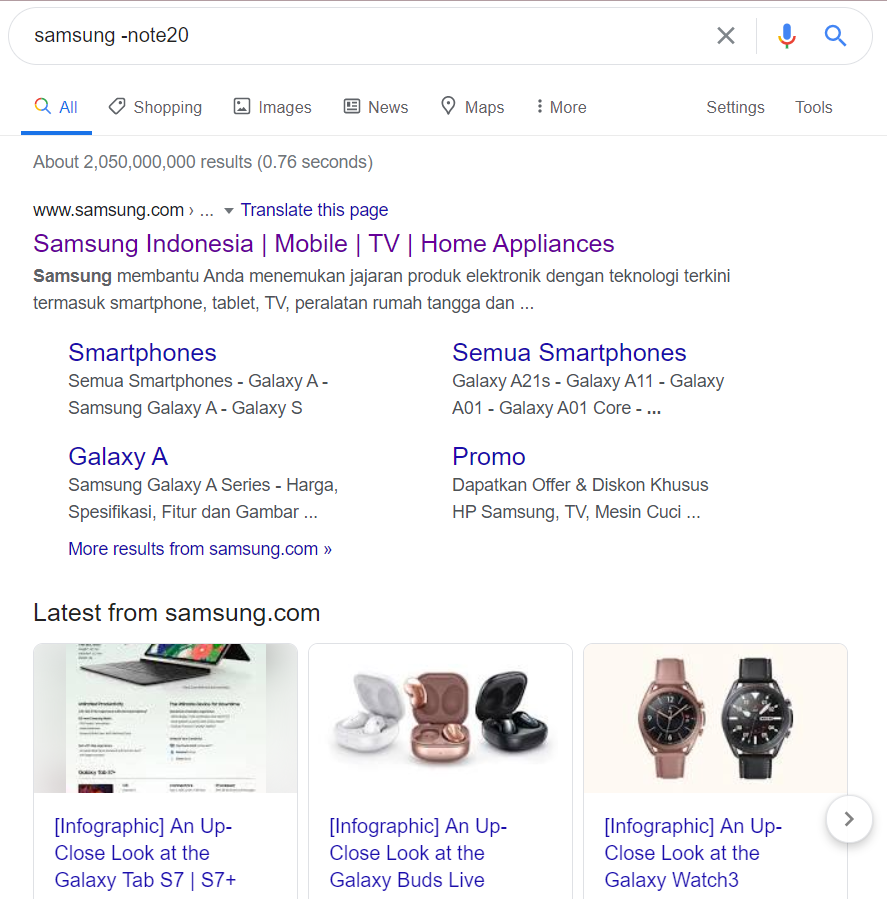Click the Shopping tag icon
Image resolution: width=887 pixels, height=899 pixels.
pyautogui.click(x=117, y=106)
